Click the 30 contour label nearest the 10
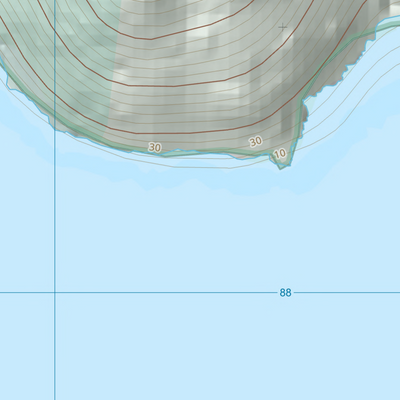The width and height of the screenshot is (400, 400). [256, 142]
